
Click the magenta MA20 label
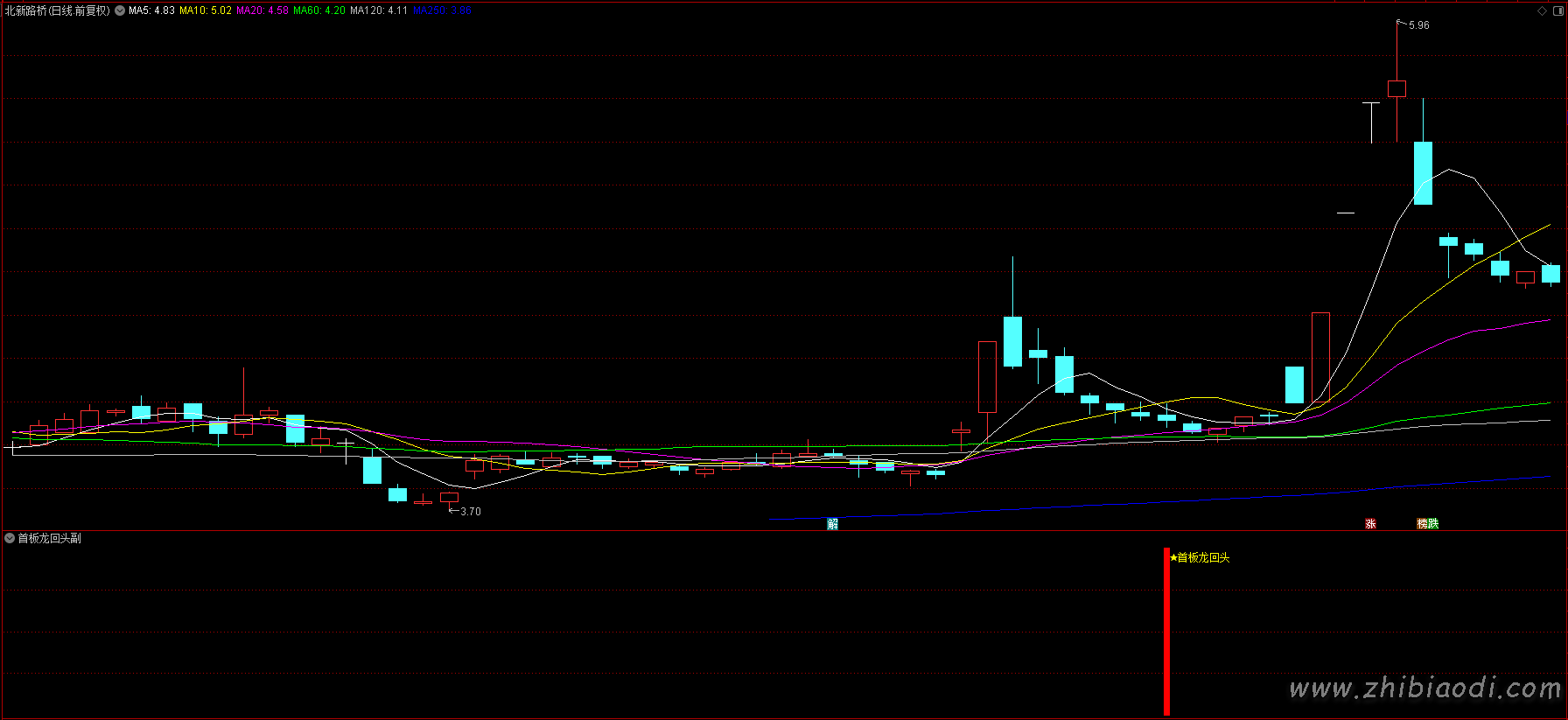point(262,11)
